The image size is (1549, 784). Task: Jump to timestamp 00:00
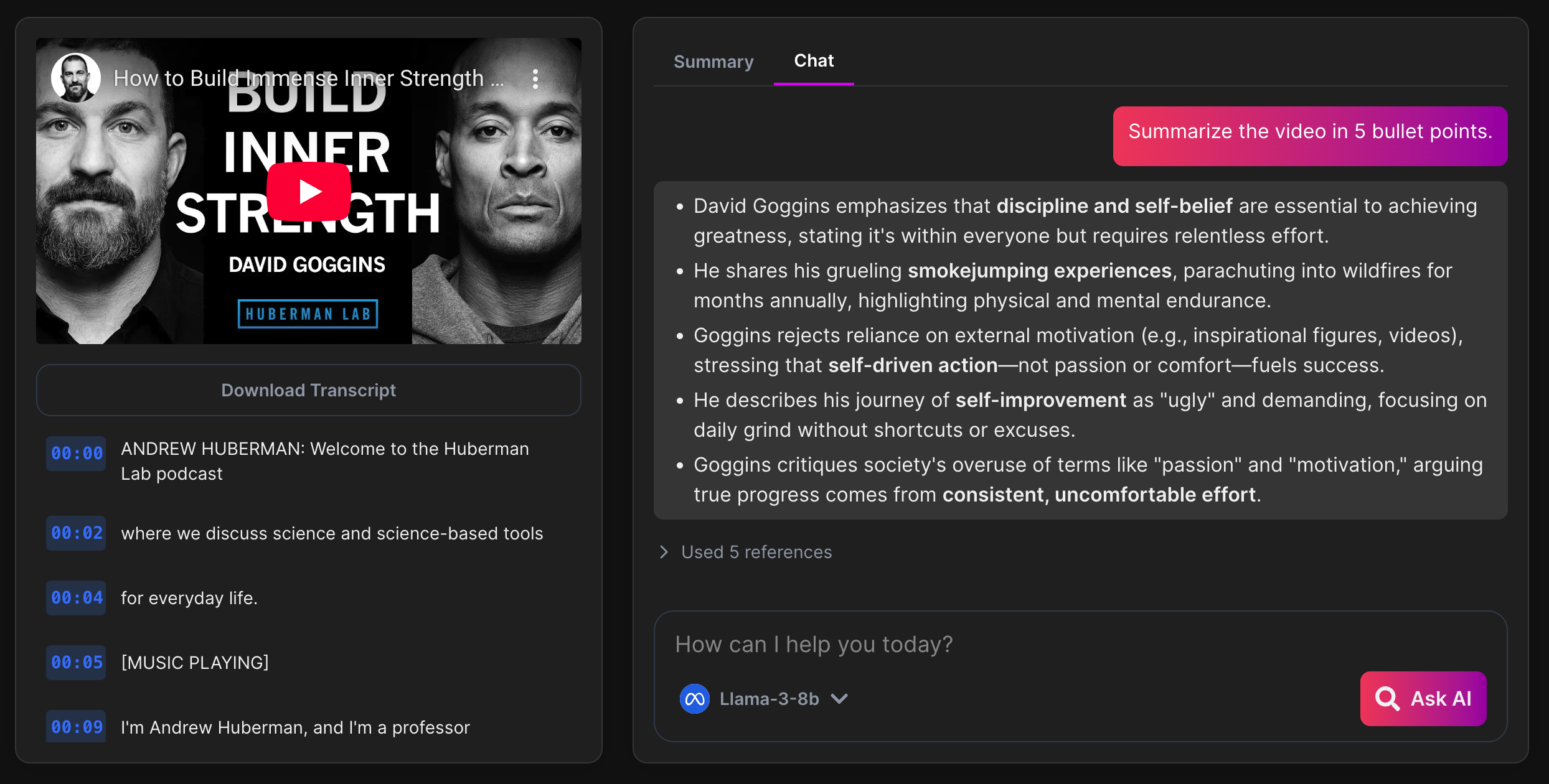tap(76, 454)
